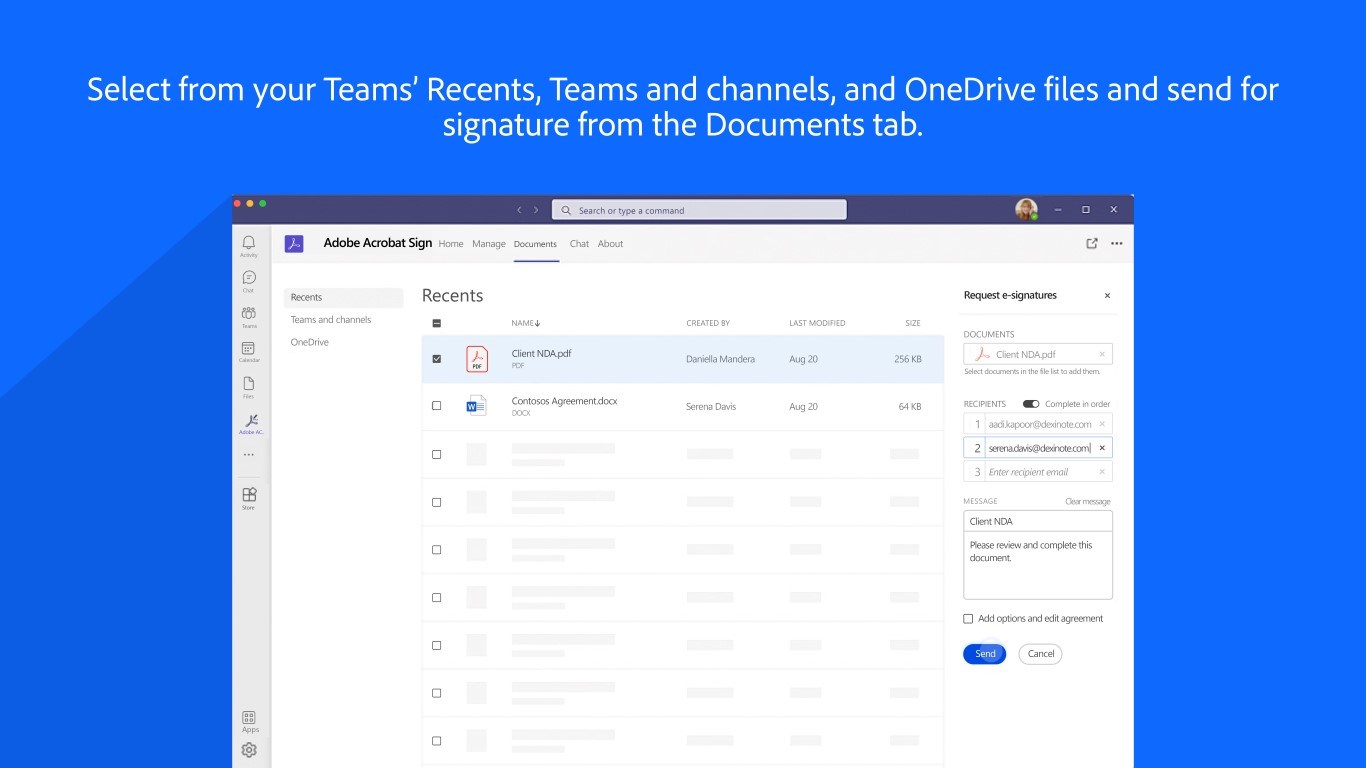Click the serena.davis@dexinote.com recipient field
The height and width of the screenshot is (768, 1366).
pyautogui.click(x=1038, y=448)
